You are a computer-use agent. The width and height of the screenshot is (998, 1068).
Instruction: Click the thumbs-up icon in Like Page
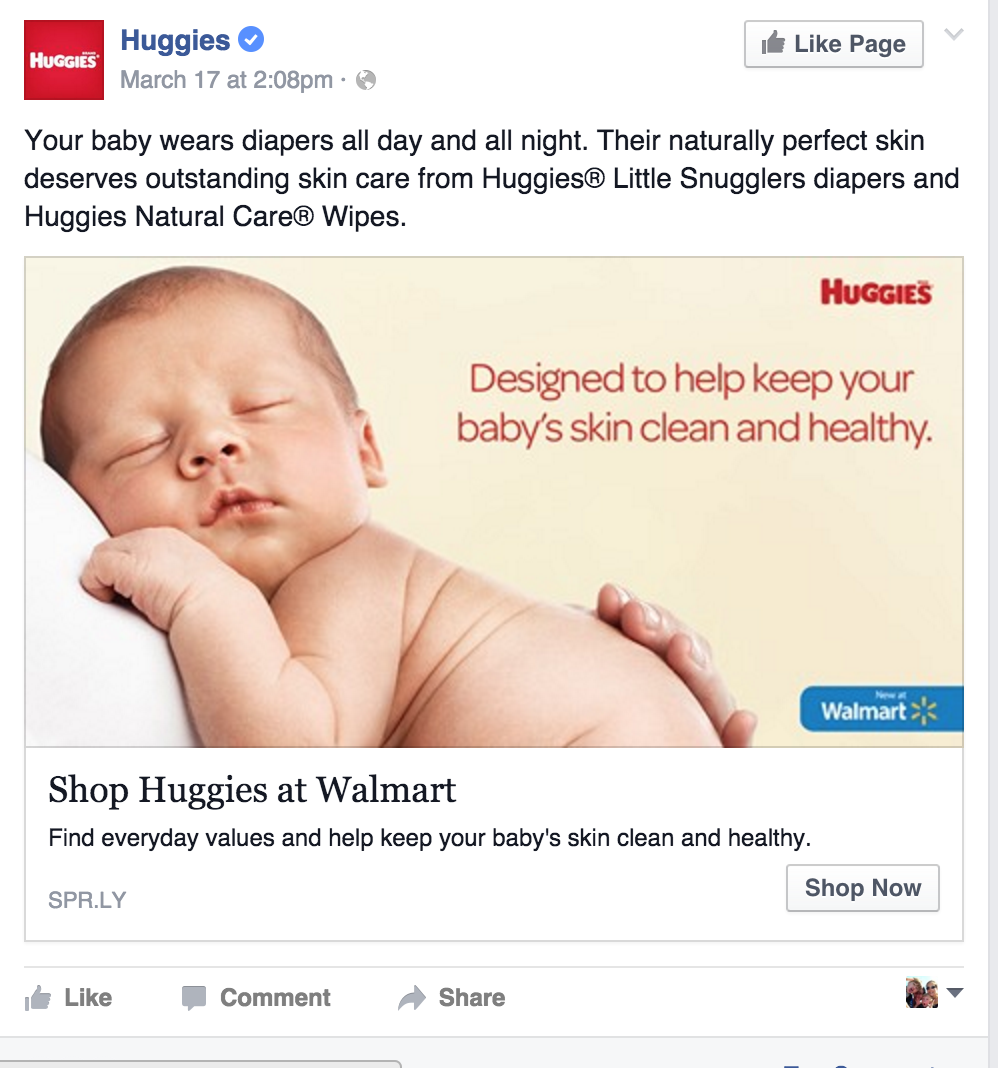[x=773, y=43]
